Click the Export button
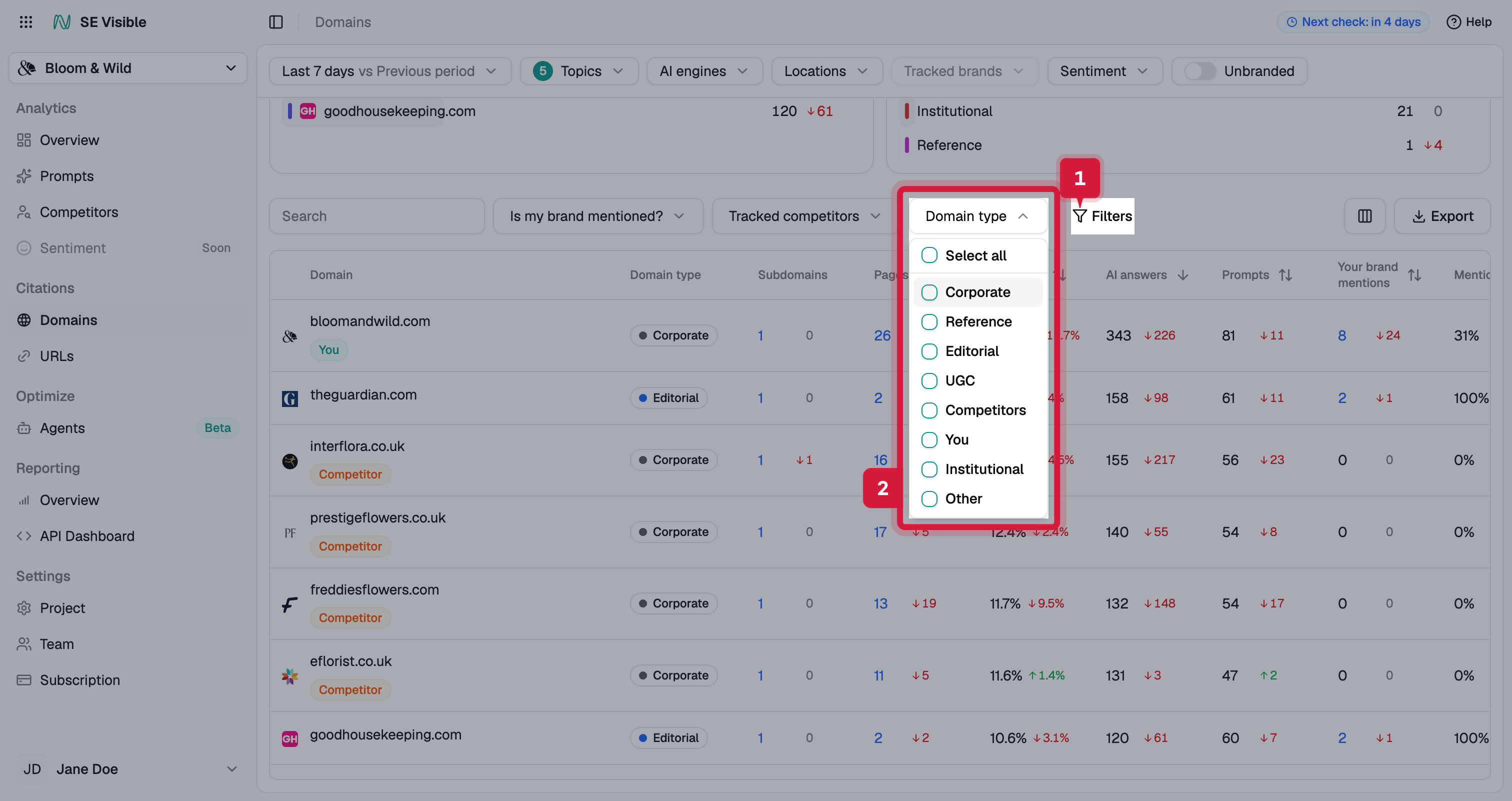 coord(1442,216)
